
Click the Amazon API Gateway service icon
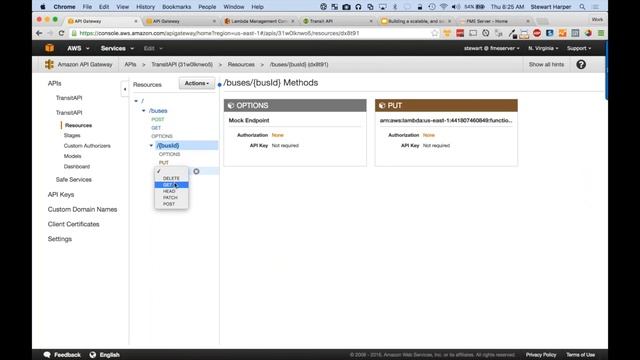(49, 64)
